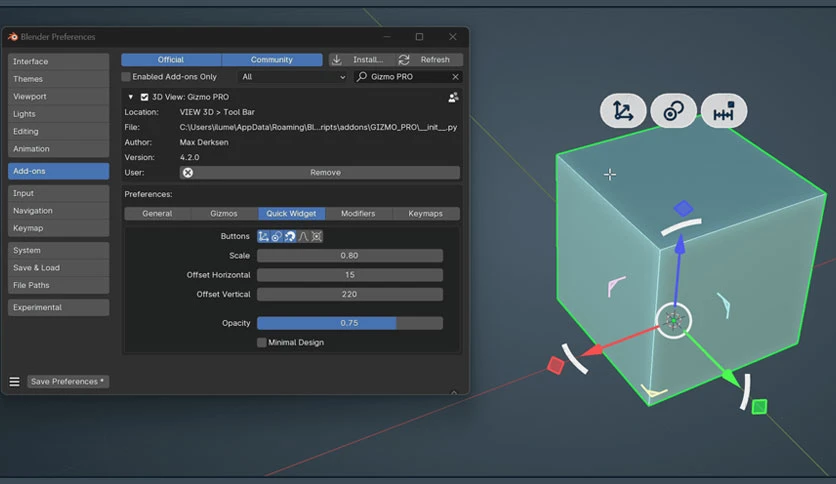The width and height of the screenshot is (836, 484).
Task: Click the snap increment widget in viewport
Action: point(724,111)
